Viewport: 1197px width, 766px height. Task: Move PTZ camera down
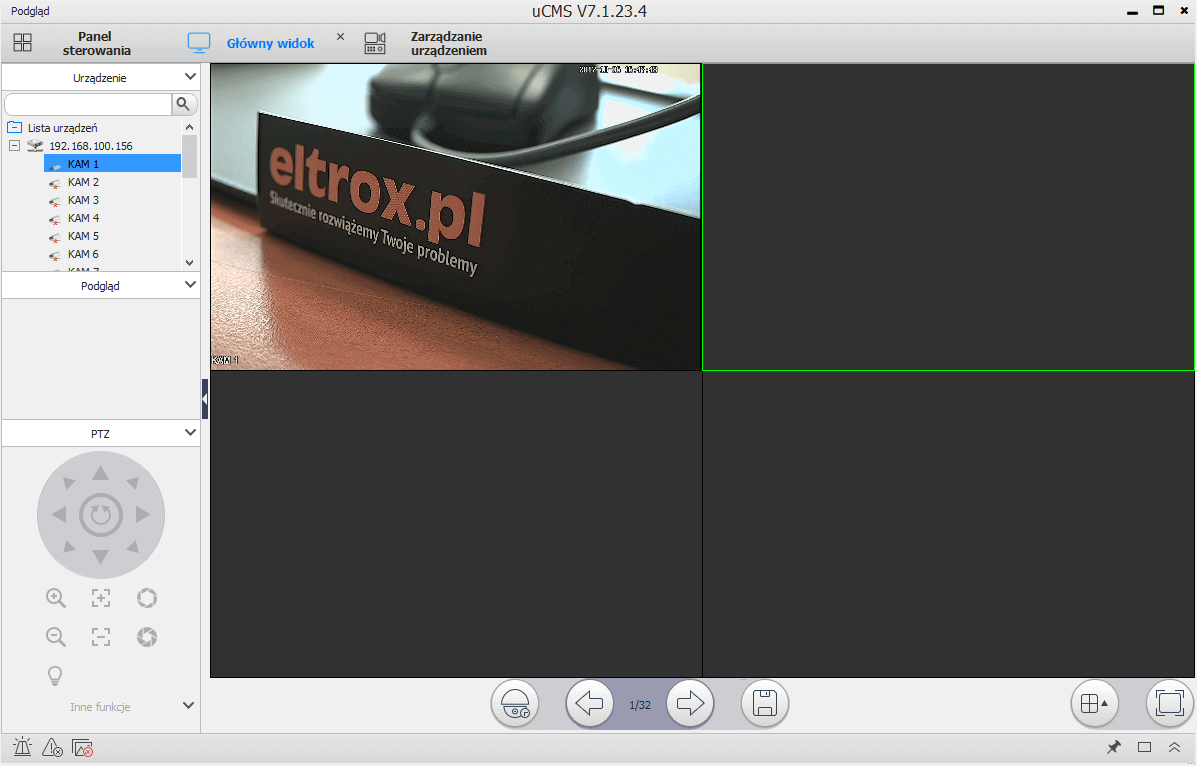[x=100, y=556]
